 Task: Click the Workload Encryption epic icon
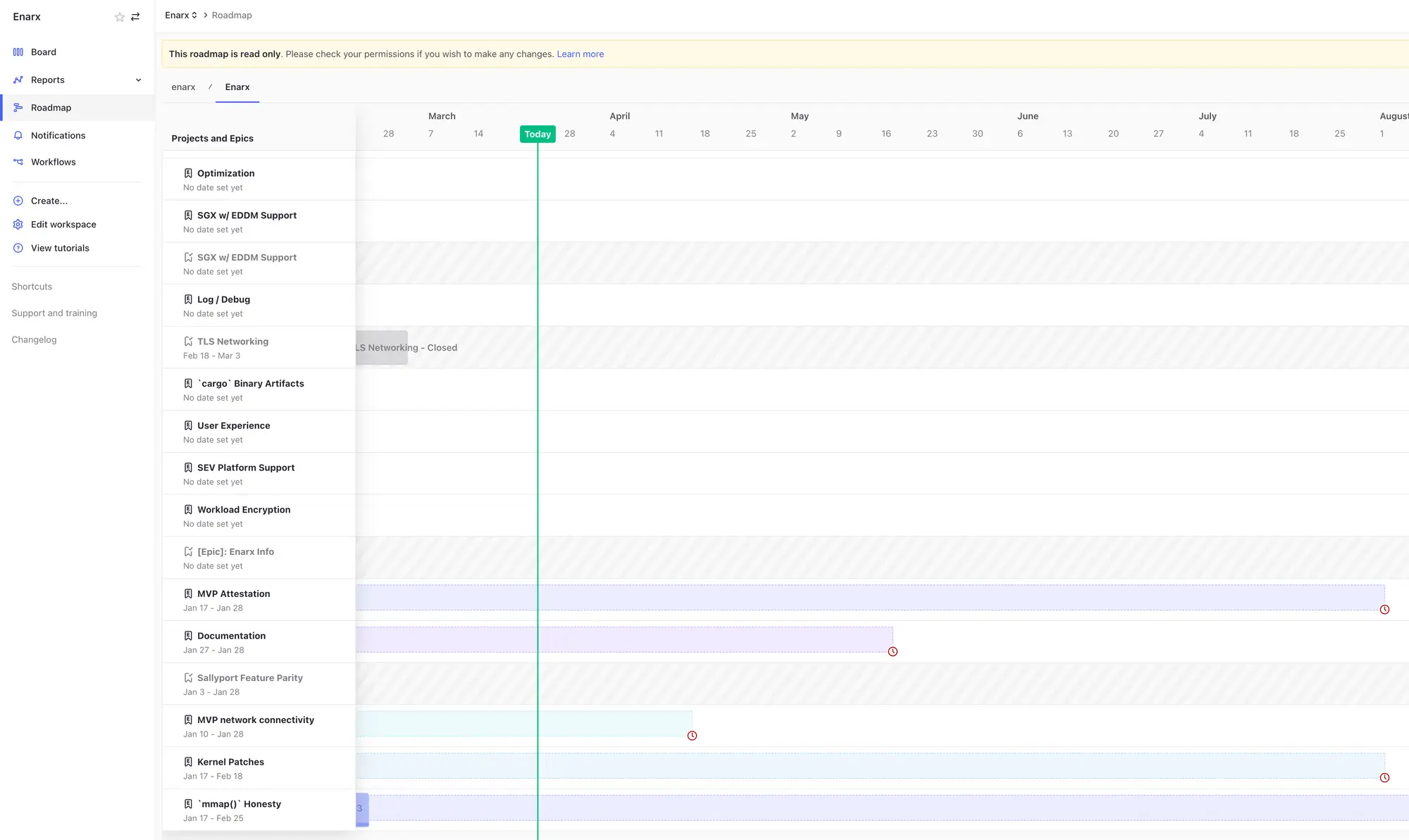(188, 510)
